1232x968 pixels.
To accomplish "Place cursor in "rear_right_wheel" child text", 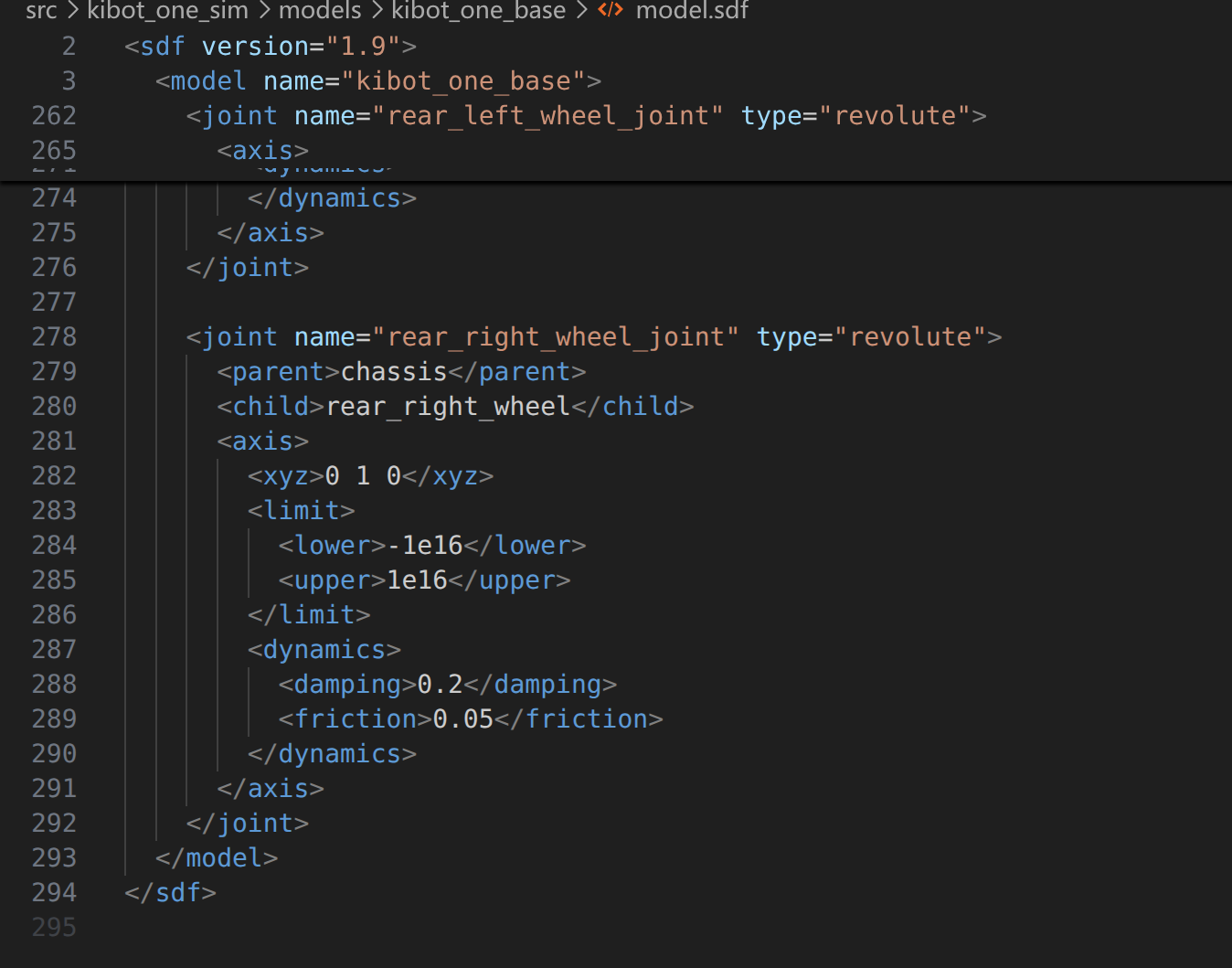I will point(447,407).
